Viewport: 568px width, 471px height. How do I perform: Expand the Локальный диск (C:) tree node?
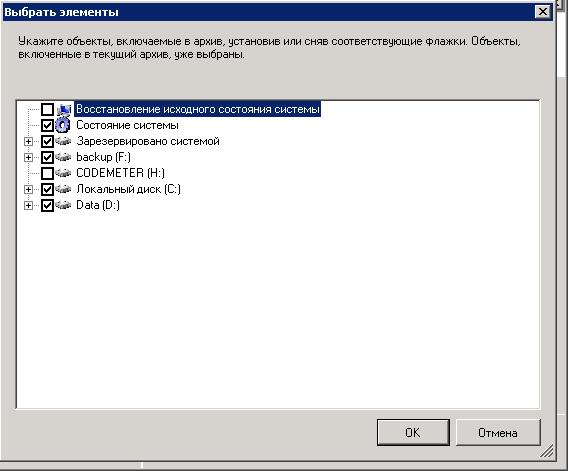pos(28,189)
